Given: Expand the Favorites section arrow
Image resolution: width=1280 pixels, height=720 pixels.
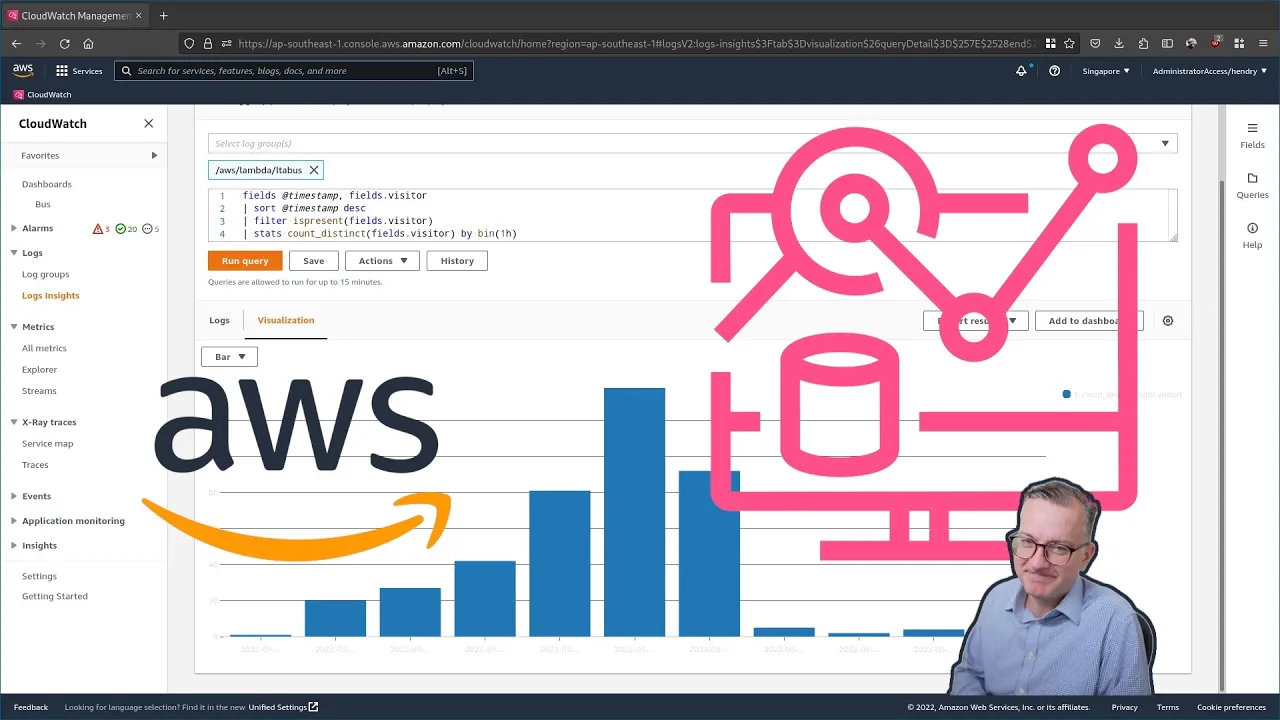Looking at the screenshot, I should (x=154, y=155).
